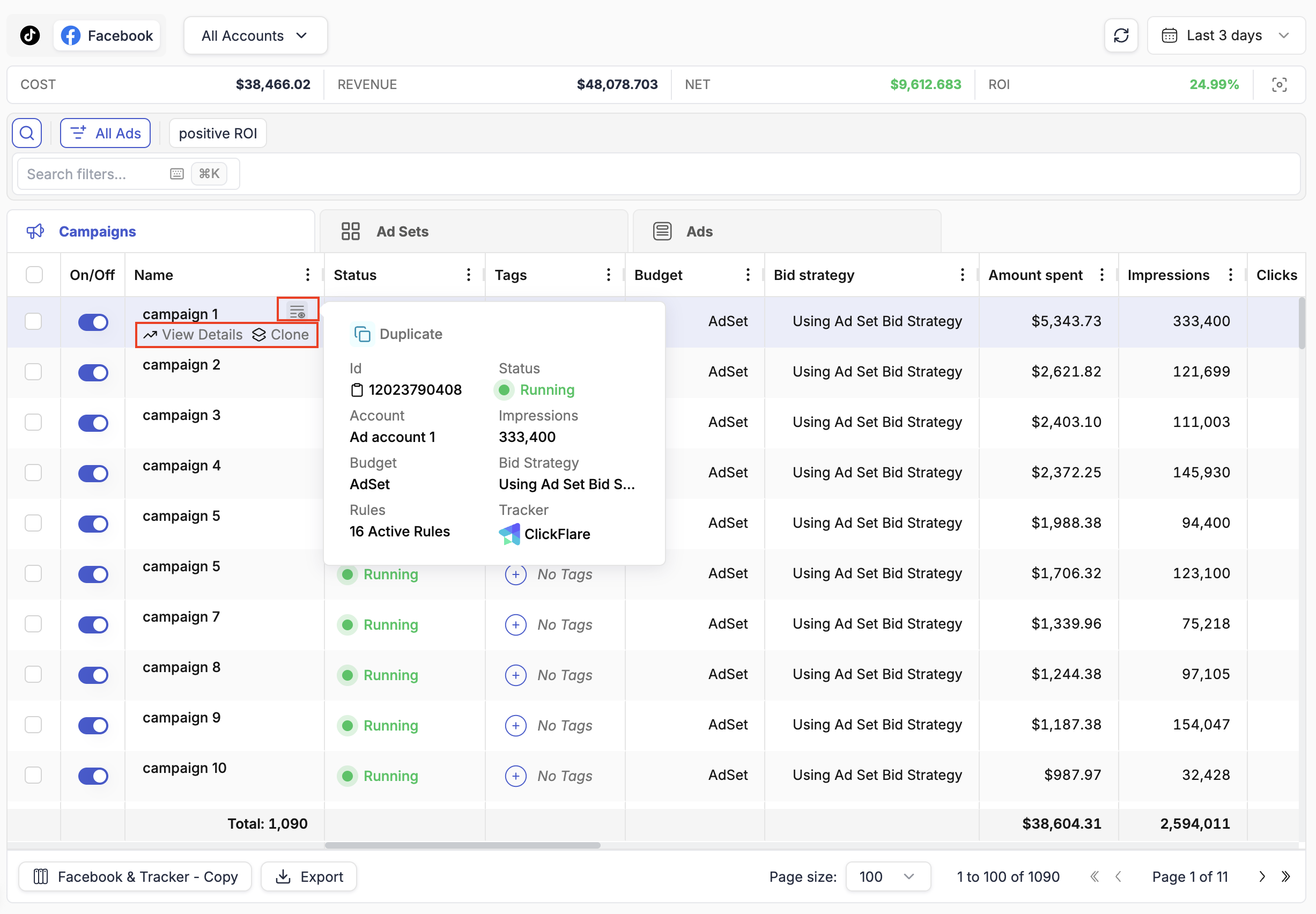Go to last page double-arrow icon
Screen dimensions: 1316x914
point(1285,876)
